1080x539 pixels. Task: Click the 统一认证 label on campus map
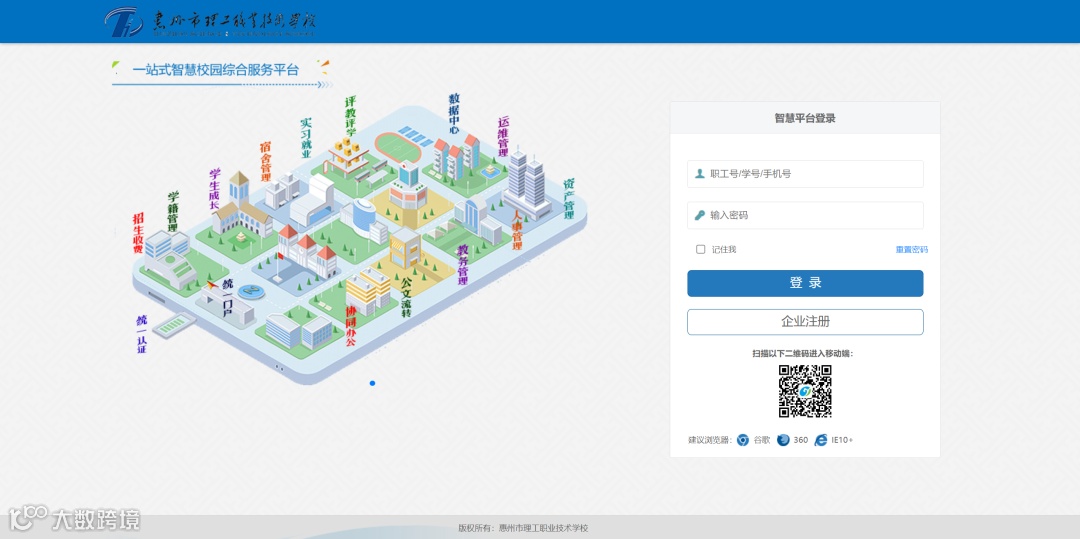142,334
